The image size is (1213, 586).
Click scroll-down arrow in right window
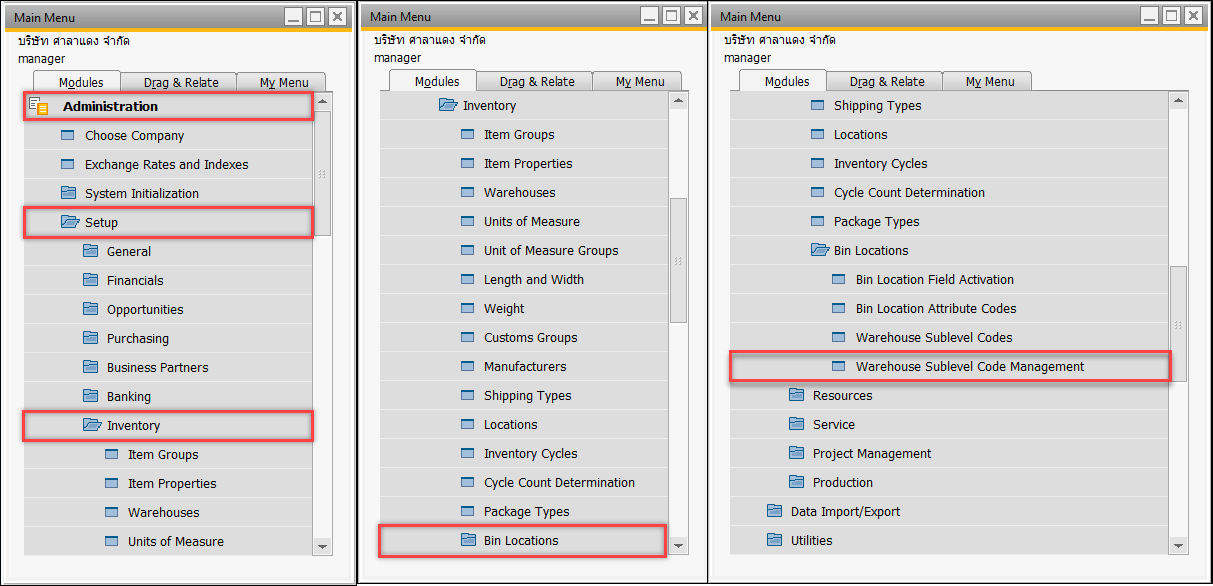click(1179, 545)
